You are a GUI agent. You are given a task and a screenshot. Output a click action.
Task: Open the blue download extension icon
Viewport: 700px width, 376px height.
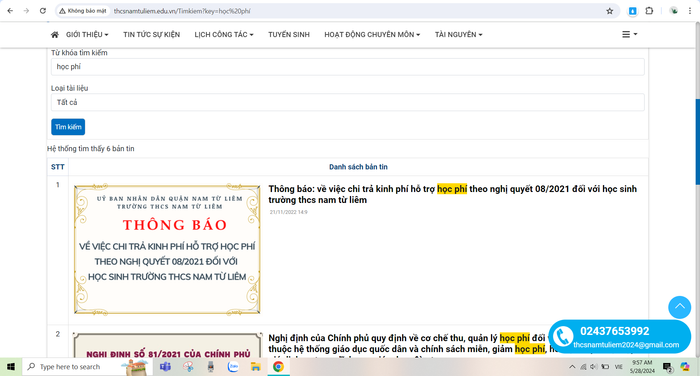tap(633, 11)
